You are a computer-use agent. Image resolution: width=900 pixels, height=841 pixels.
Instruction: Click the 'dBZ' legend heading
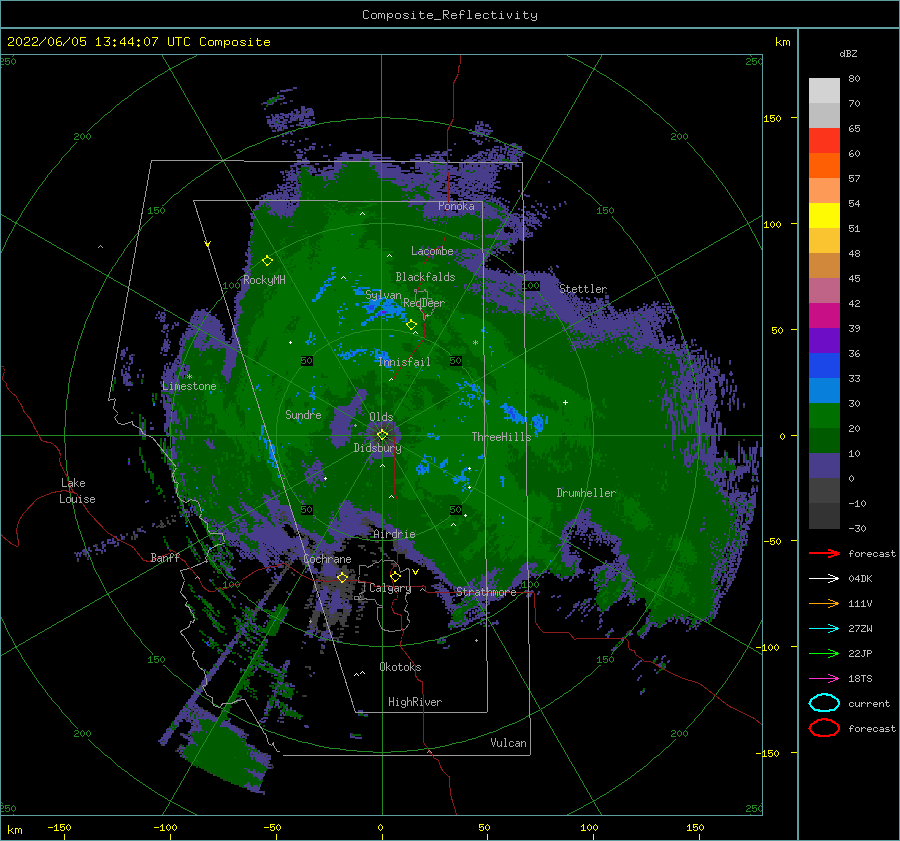tap(848, 53)
